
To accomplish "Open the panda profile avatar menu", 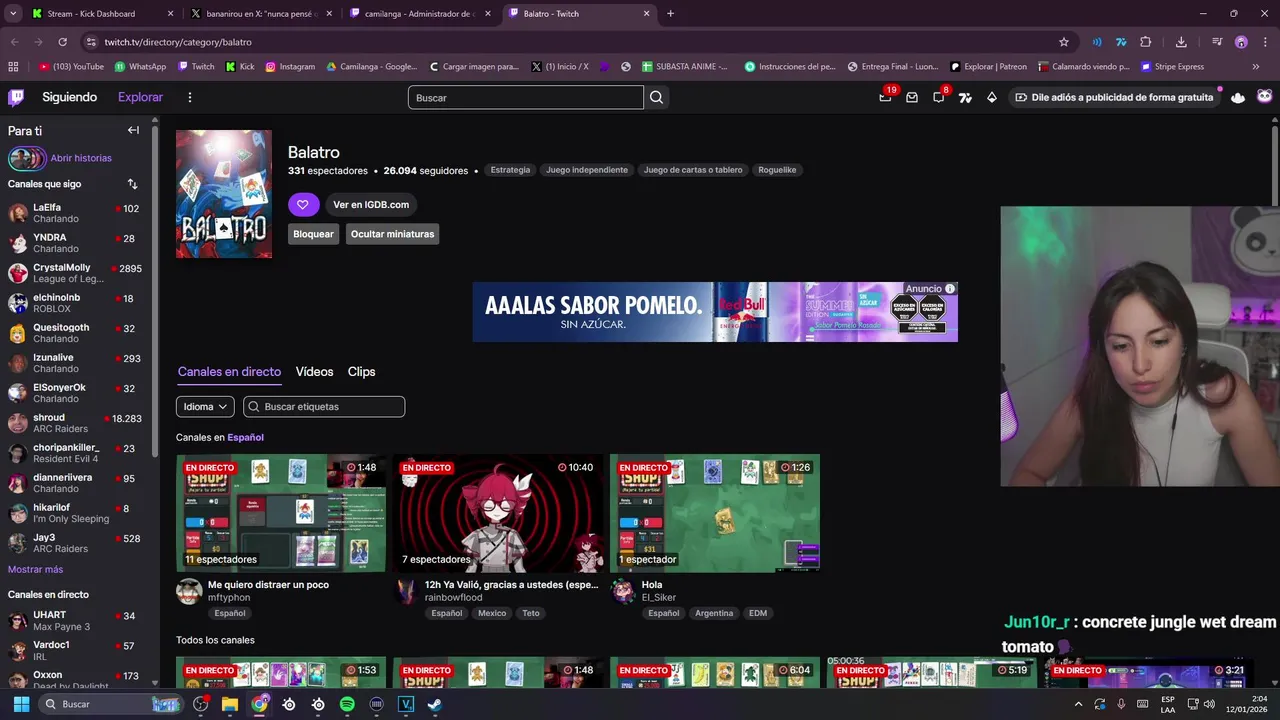I will pyautogui.click(x=1265, y=97).
